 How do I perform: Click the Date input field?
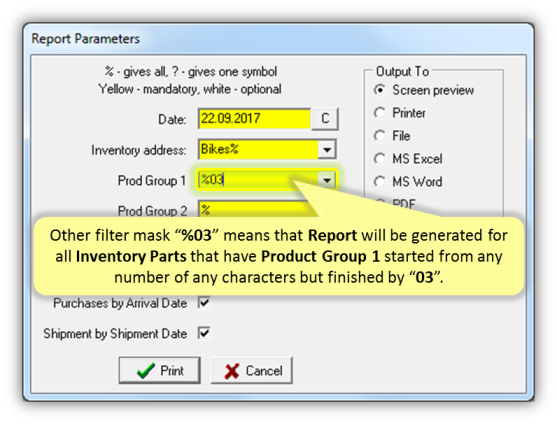(254, 119)
